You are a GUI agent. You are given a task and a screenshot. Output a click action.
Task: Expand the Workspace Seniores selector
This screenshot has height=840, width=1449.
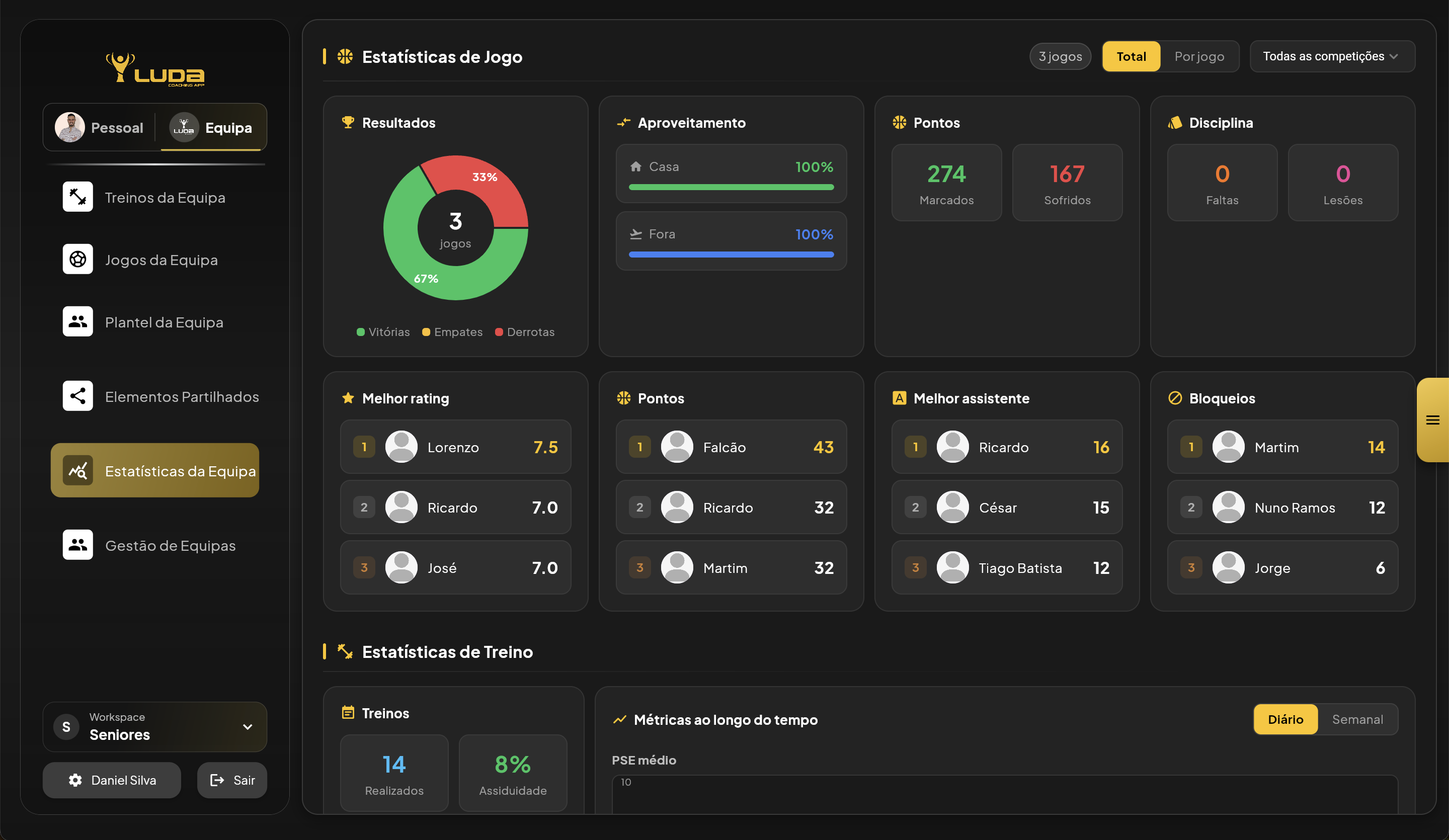[x=154, y=727]
